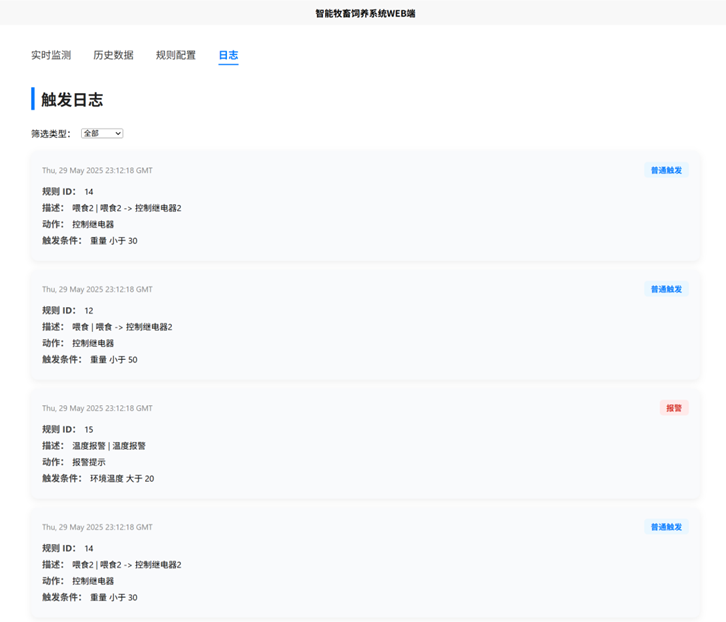Open the 历史数据 tab

[x=113, y=55]
